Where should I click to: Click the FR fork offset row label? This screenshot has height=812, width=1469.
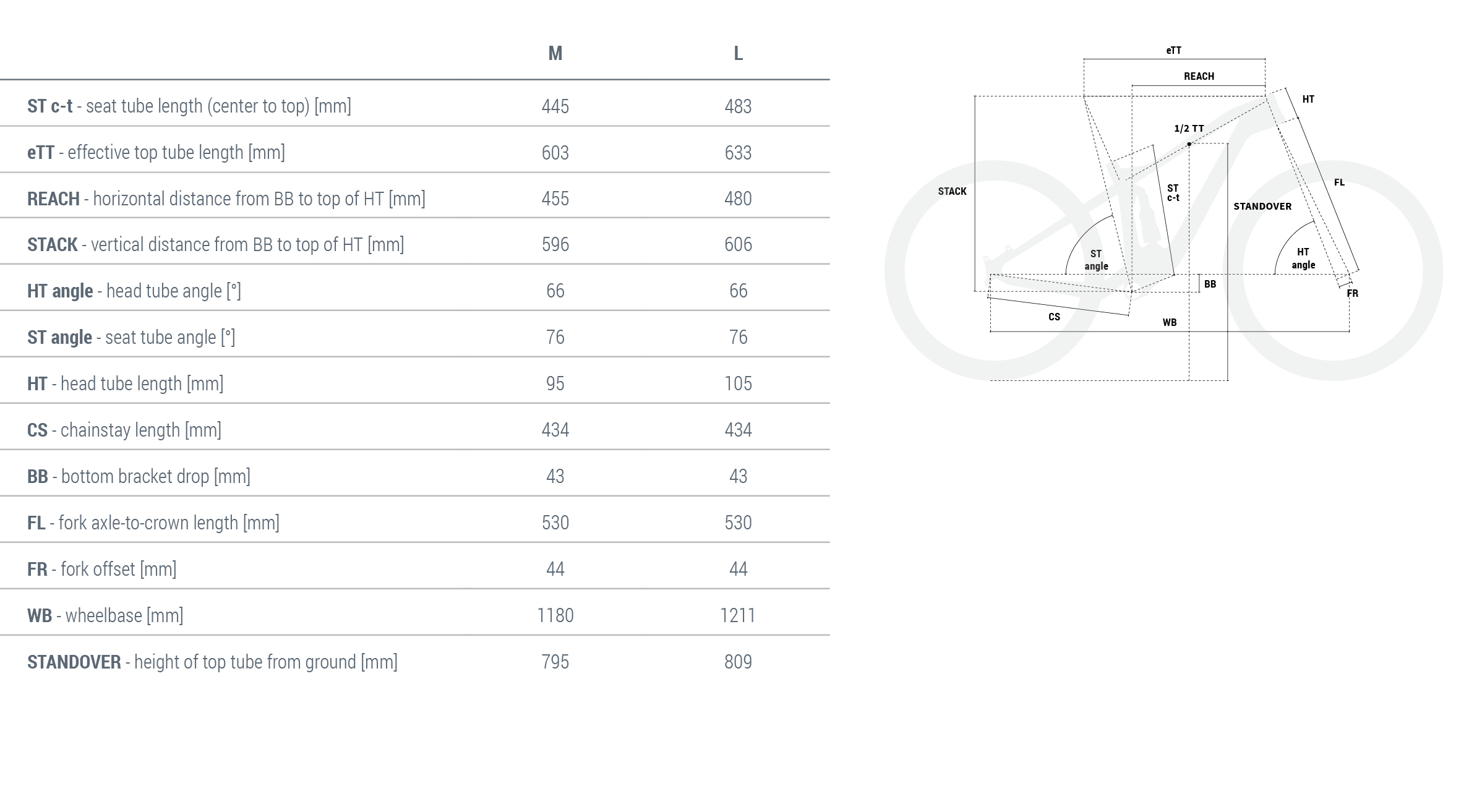tap(101, 569)
